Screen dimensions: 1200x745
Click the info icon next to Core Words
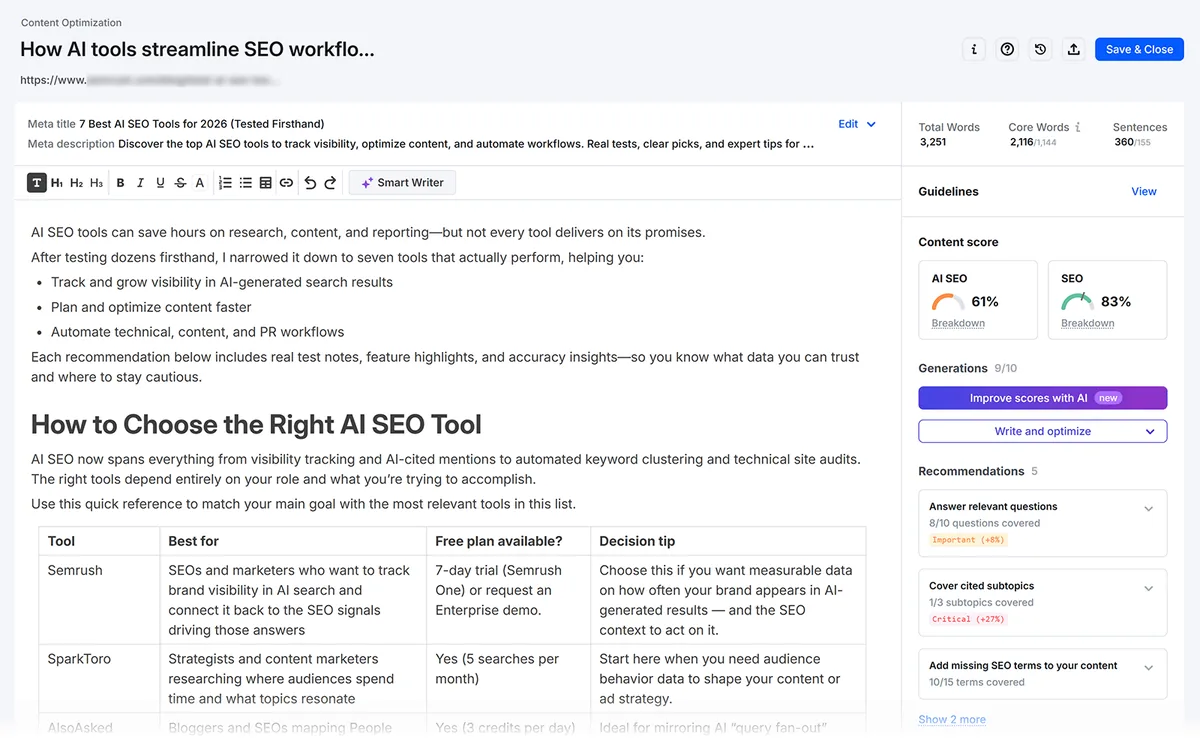1078,127
